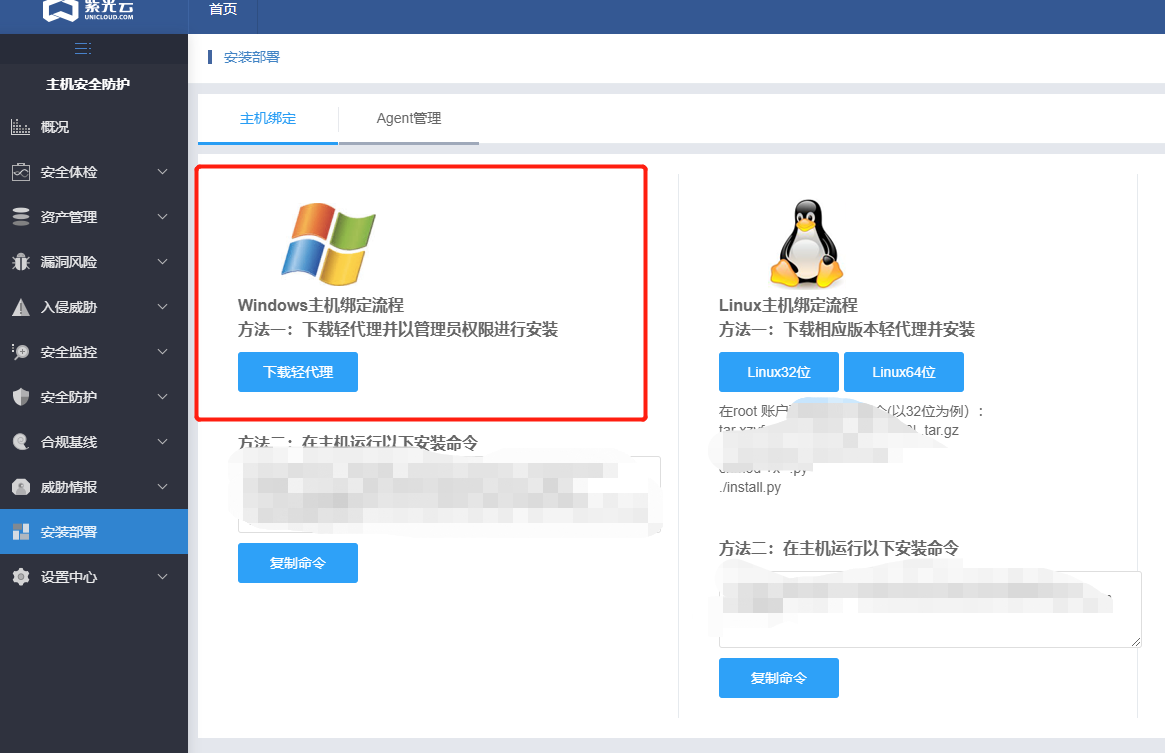The image size is (1165, 753).
Task: Click the Windows install command text box
Action: pos(450,494)
